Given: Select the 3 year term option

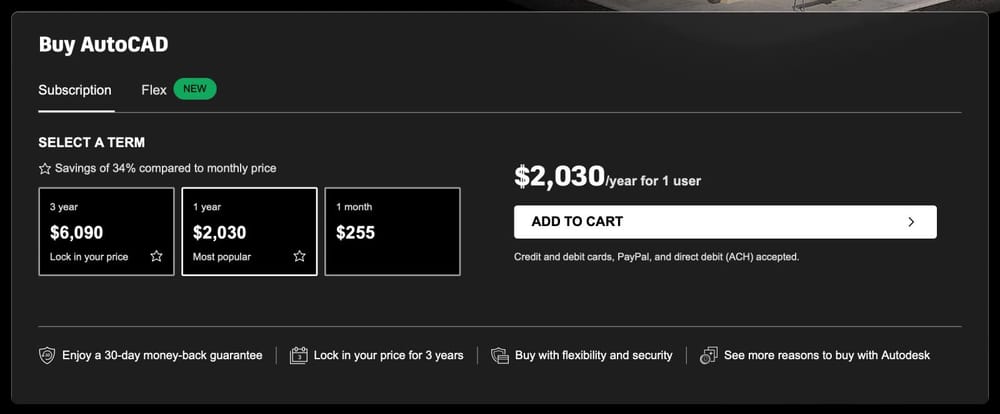Looking at the screenshot, I should 106,231.
